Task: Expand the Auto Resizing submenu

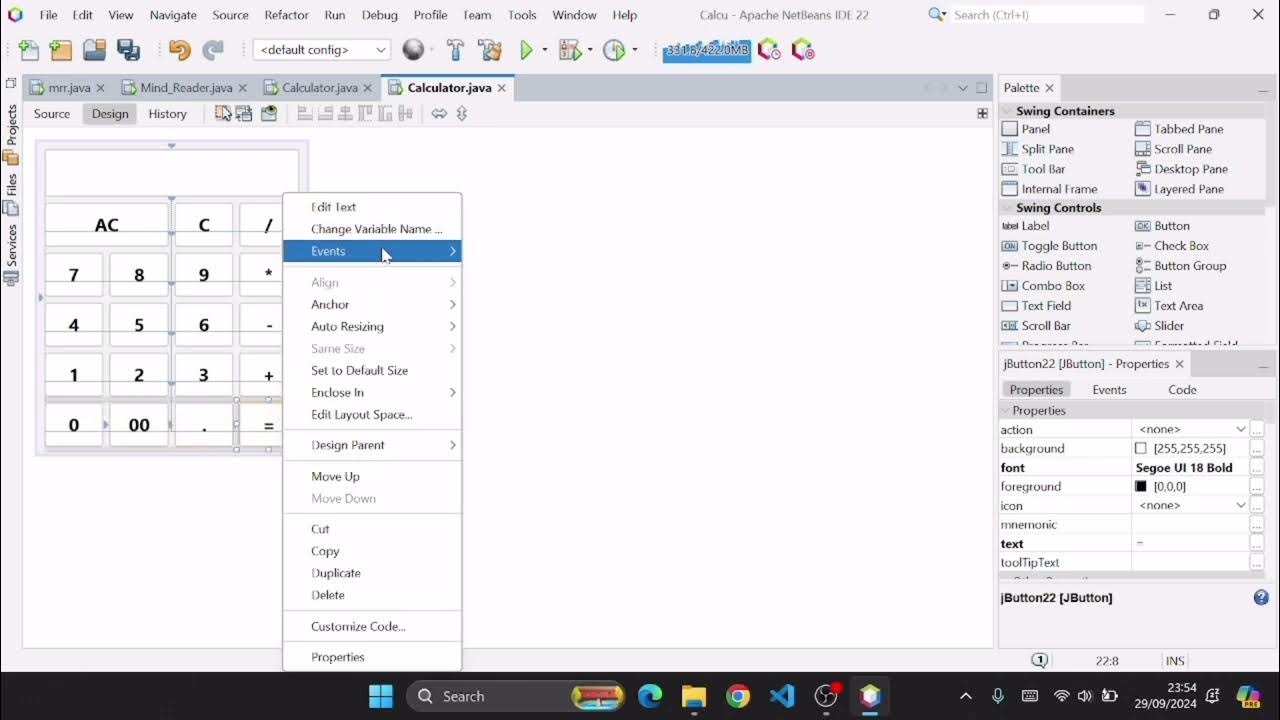Action: pos(372,326)
